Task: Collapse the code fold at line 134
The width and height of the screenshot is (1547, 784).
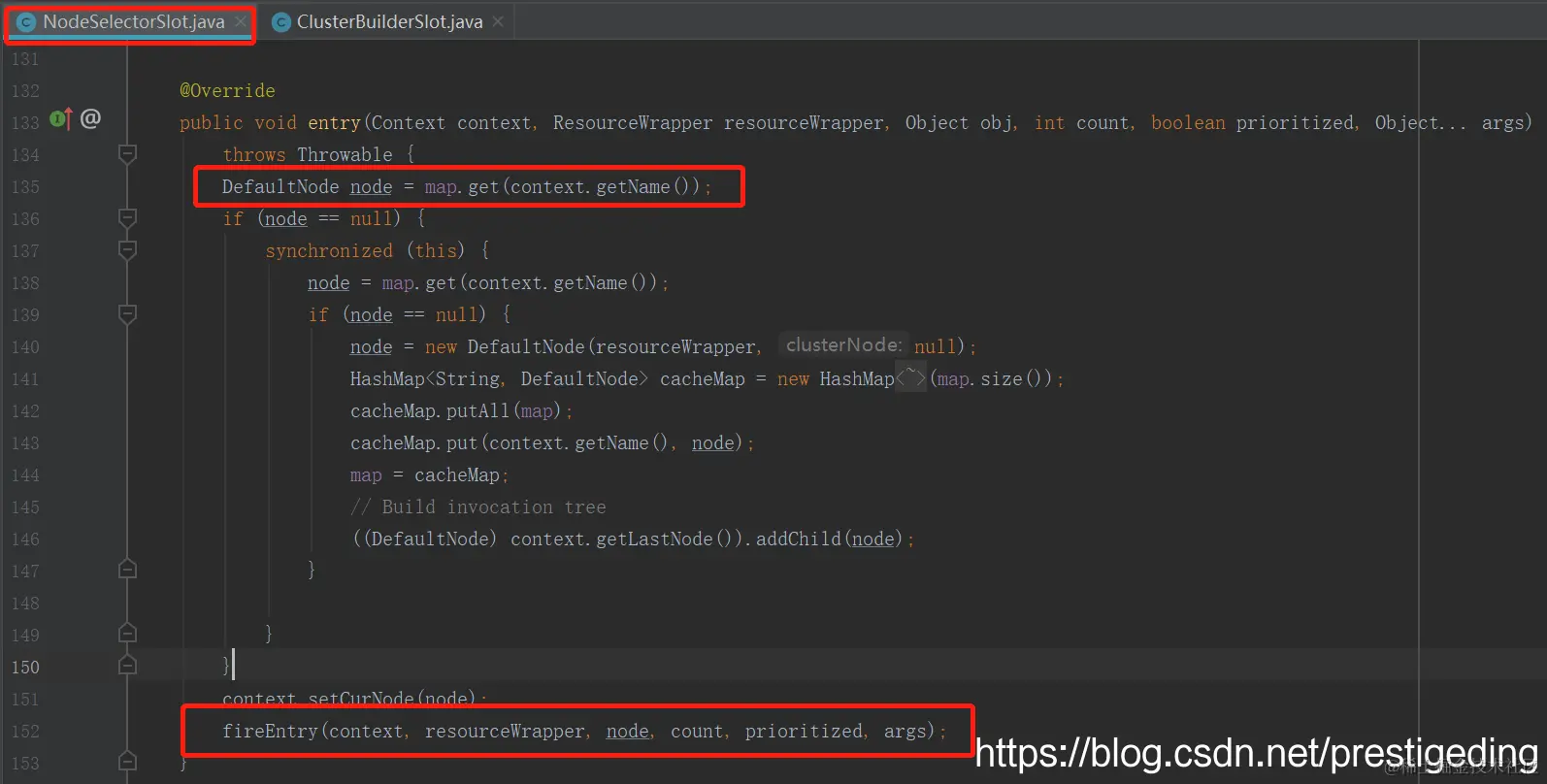Action: tap(127, 153)
